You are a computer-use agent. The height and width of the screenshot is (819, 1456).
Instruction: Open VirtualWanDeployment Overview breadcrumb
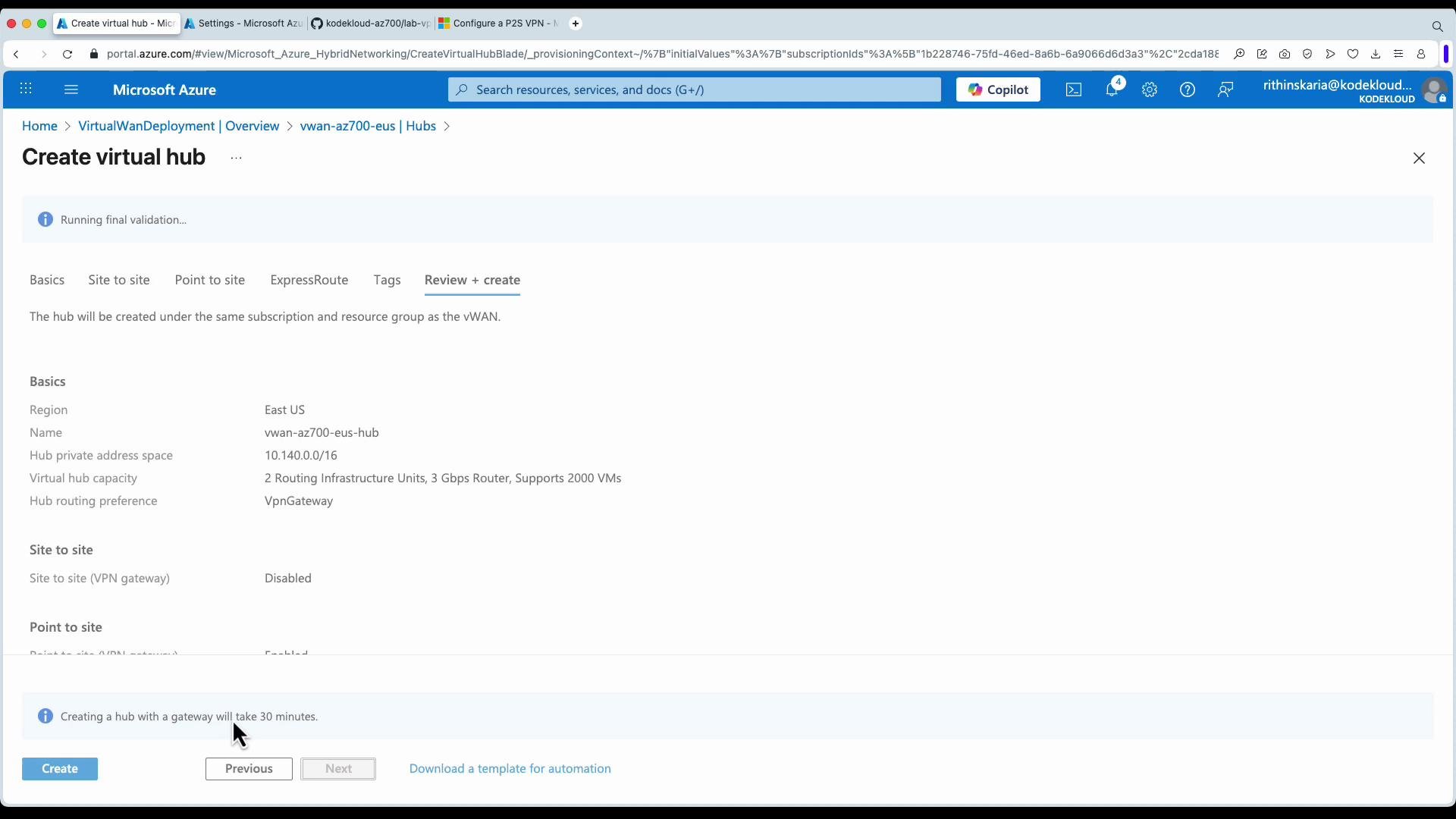click(179, 126)
